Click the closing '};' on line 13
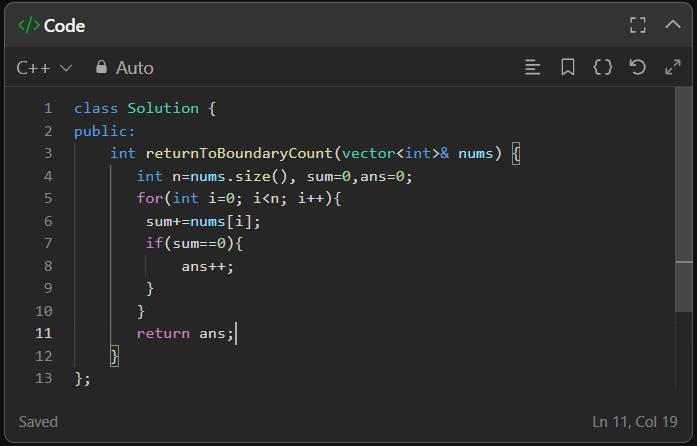This screenshot has width=697, height=446. (82, 378)
